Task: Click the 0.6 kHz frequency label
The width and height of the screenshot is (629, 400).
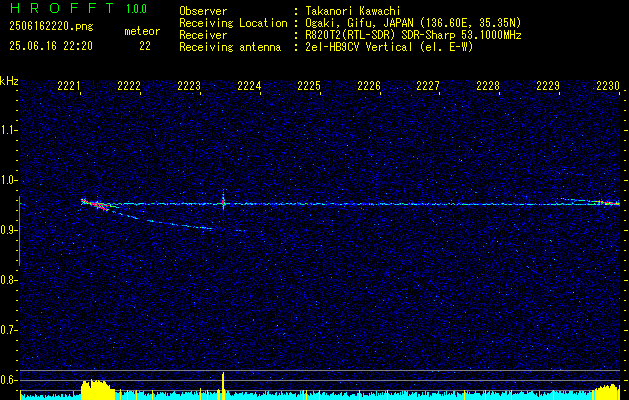Action: [8, 380]
